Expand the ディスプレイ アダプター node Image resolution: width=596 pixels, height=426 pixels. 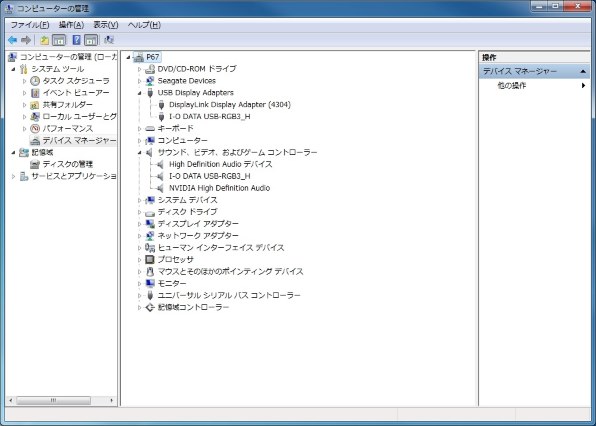(x=139, y=224)
